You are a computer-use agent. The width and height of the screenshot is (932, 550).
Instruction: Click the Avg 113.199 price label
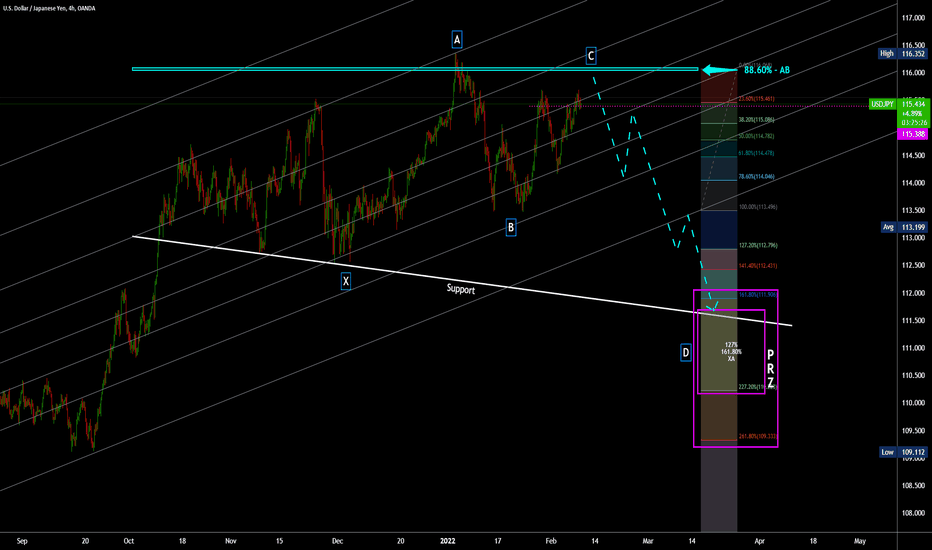coord(903,227)
